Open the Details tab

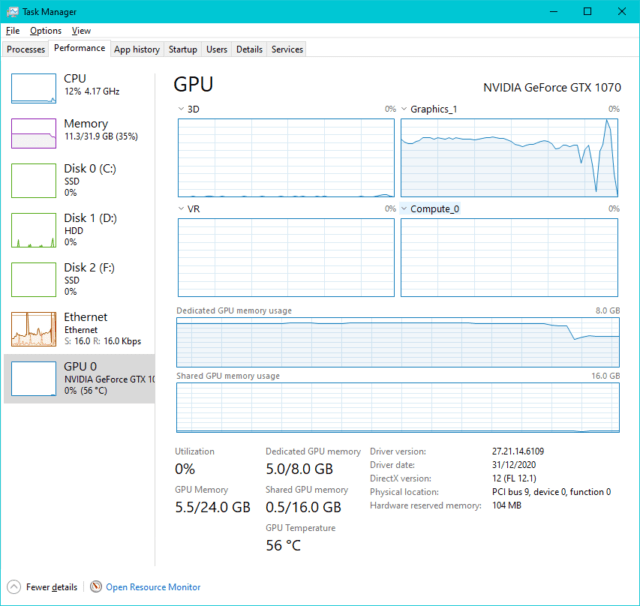249,49
